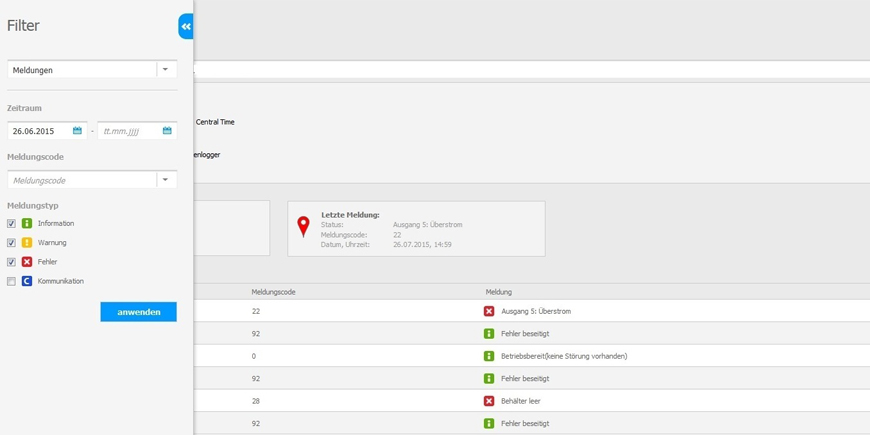Click the Meldung column header
870x435 pixels.
[x=499, y=292]
